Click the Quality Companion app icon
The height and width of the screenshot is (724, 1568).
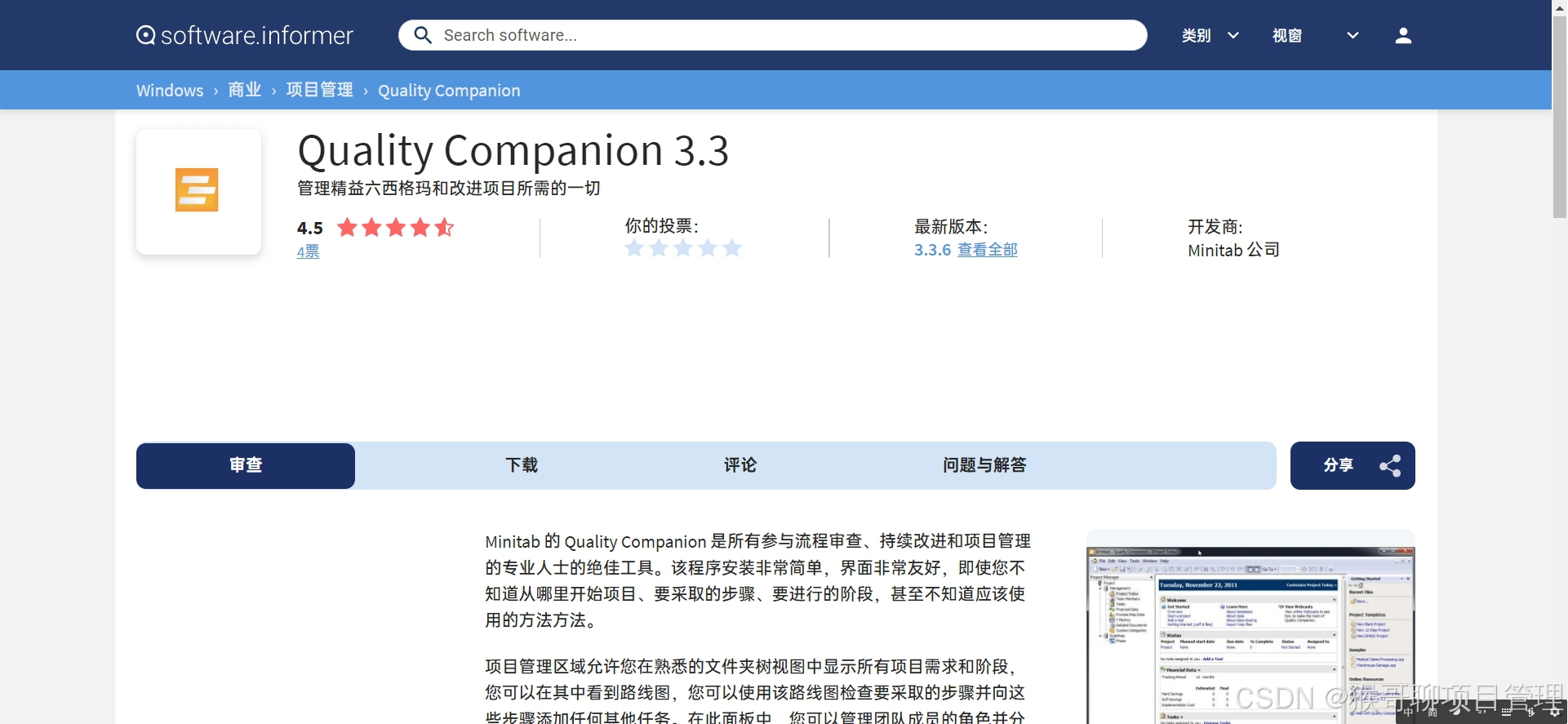[x=198, y=191]
